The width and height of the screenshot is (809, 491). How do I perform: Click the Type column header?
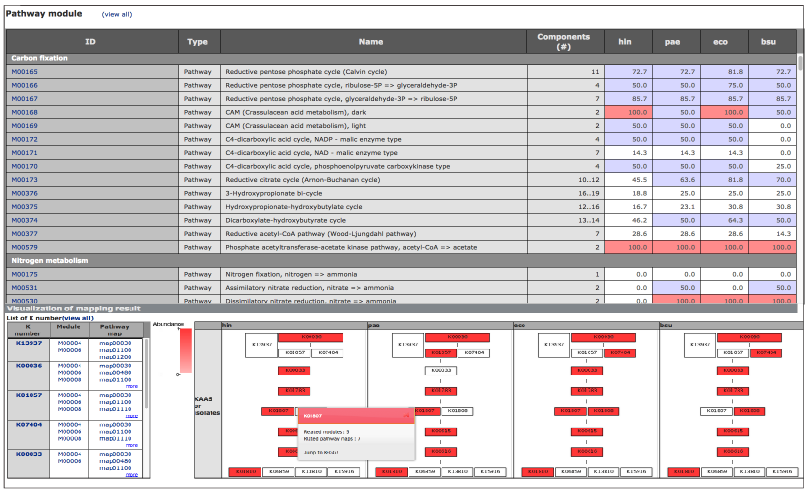tap(199, 42)
